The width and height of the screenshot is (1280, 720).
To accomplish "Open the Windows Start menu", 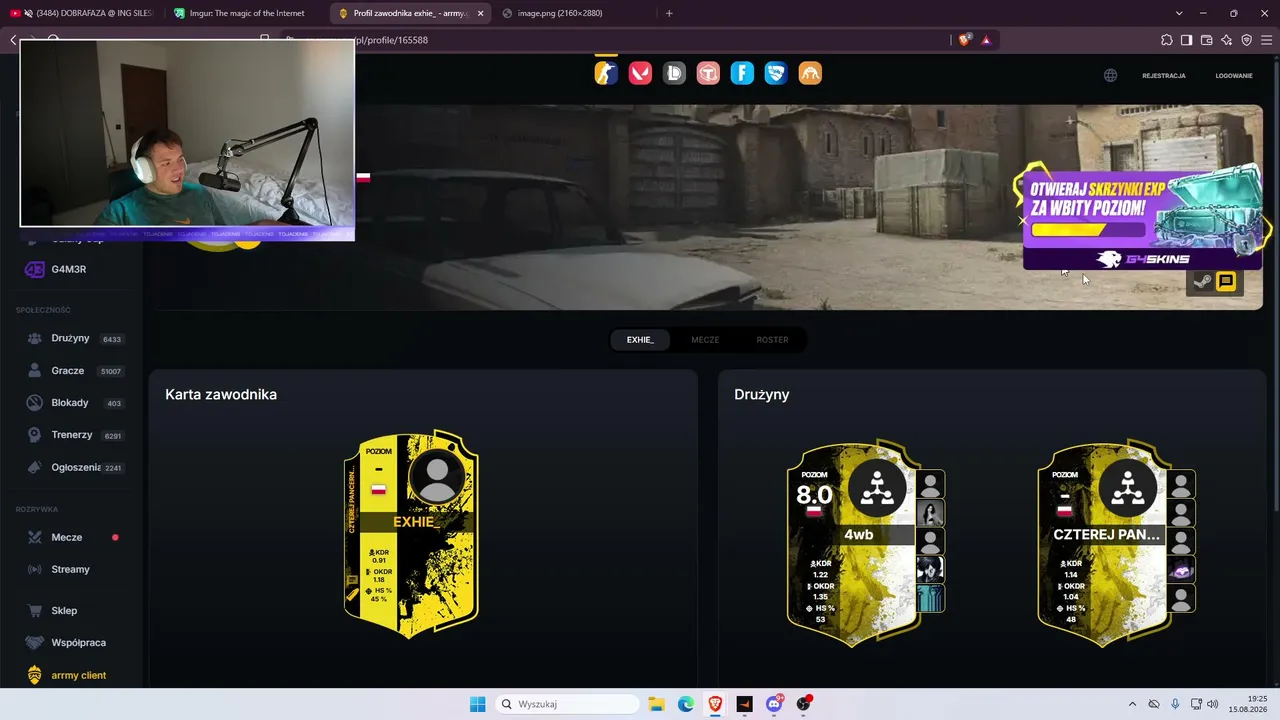I will 478,704.
